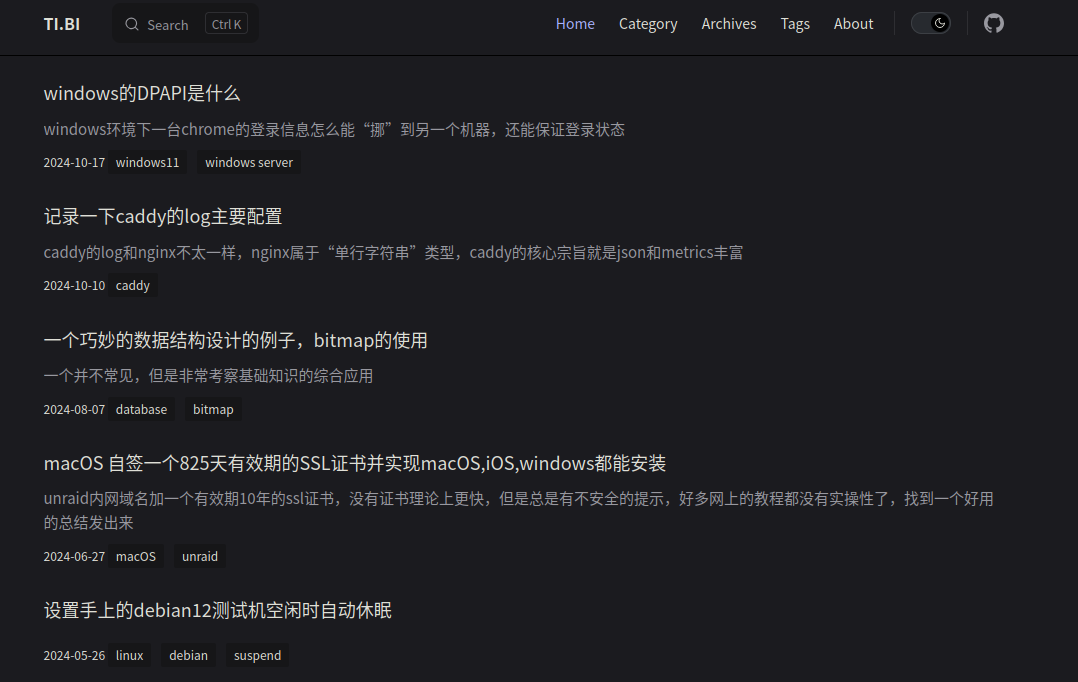
Task: Open the GitHub icon link
Action: pos(993,24)
